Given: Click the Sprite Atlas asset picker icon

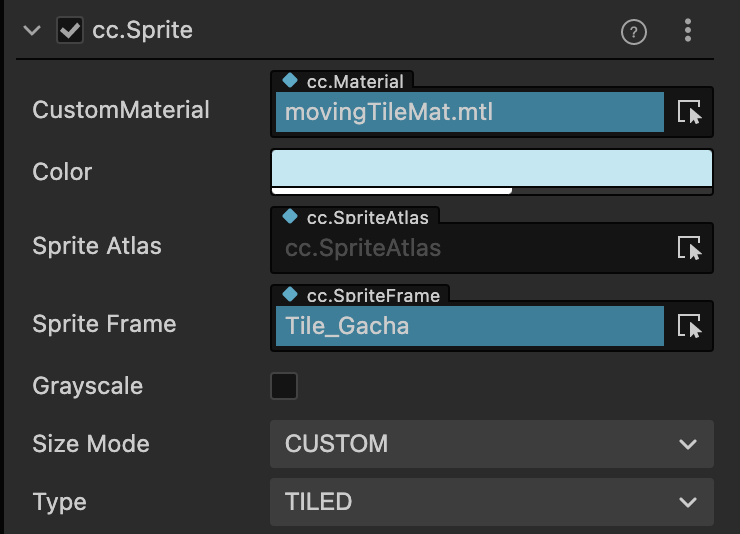Looking at the screenshot, I should coord(690,247).
